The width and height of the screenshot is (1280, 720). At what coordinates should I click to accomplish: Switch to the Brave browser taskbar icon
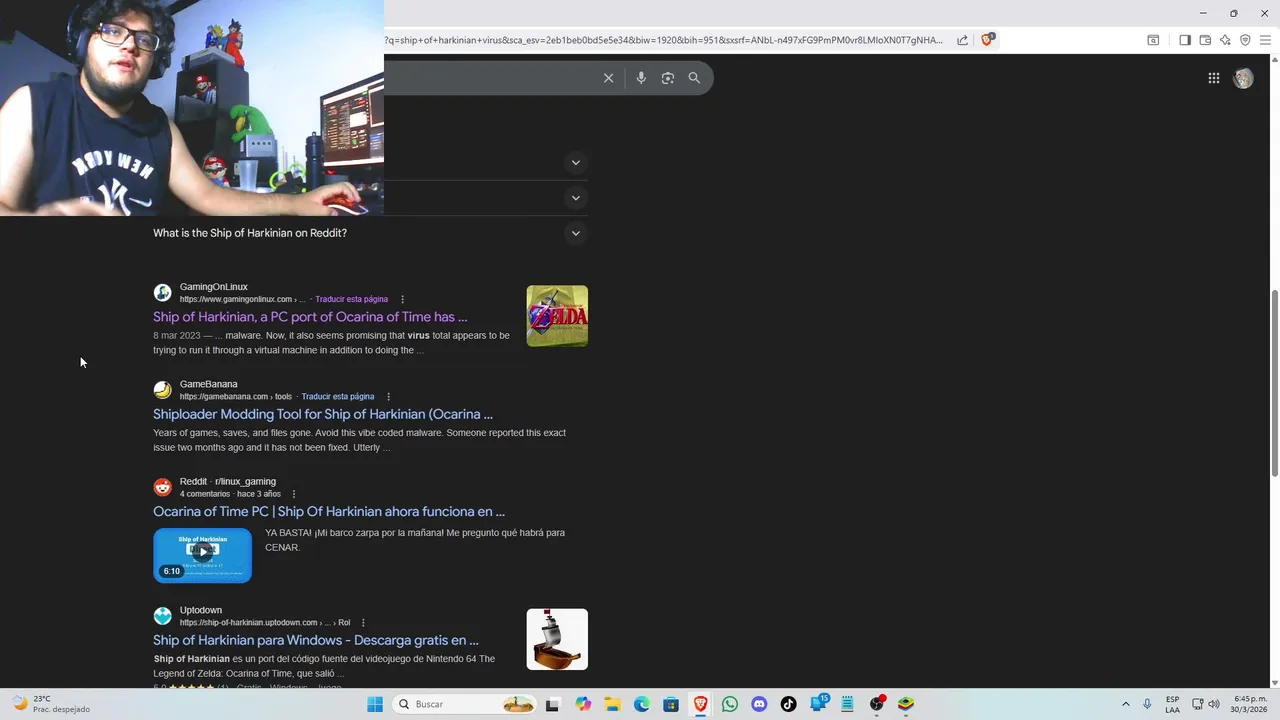(x=701, y=704)
